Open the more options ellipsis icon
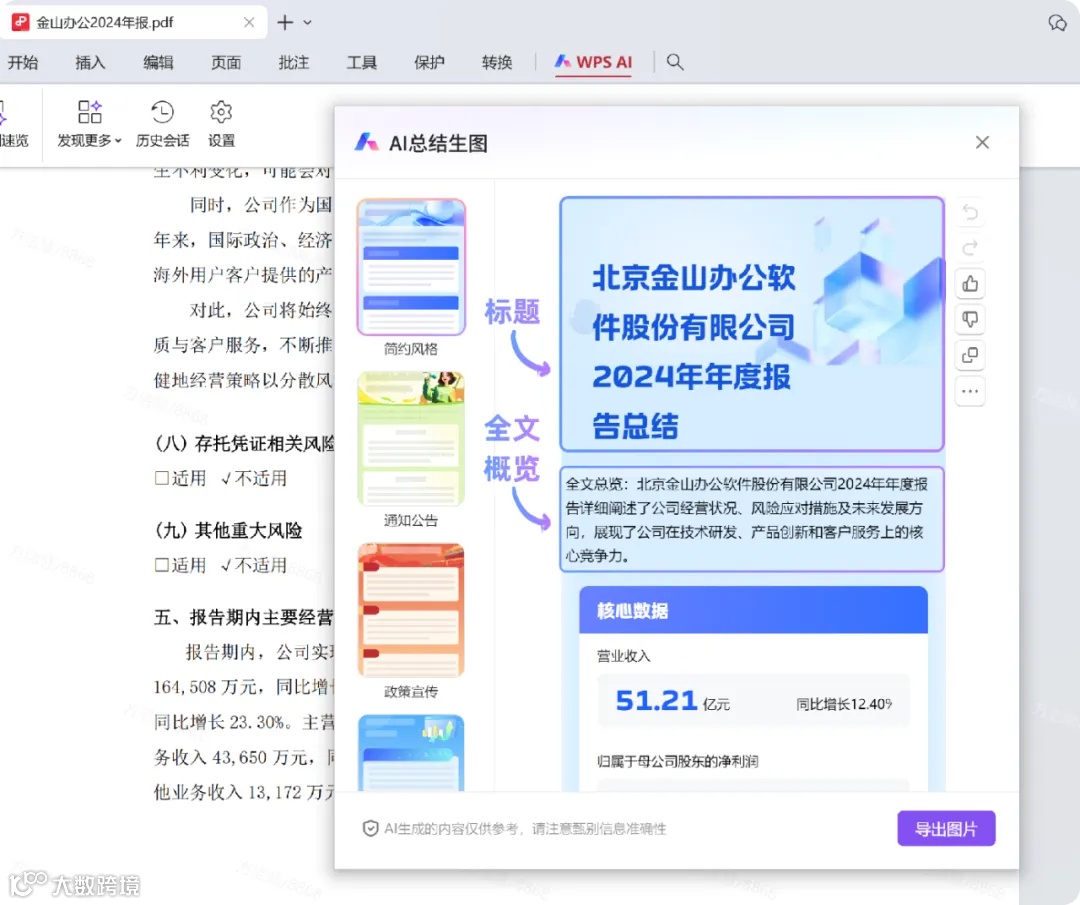The width and height of the screenshot is (1080, 905). [x=970, y=391]
